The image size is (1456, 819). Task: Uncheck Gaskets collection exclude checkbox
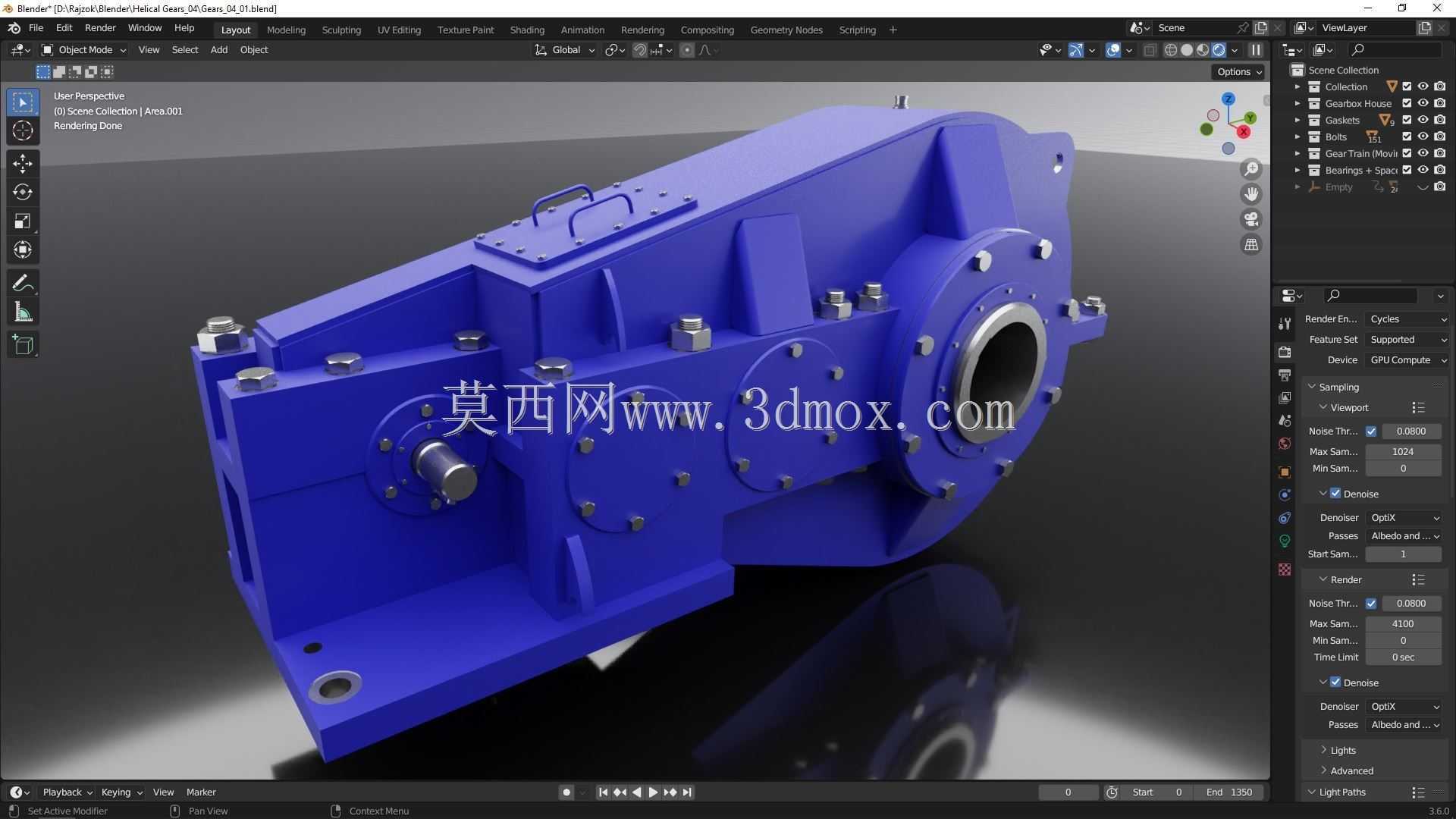[x=1407, y=120]
